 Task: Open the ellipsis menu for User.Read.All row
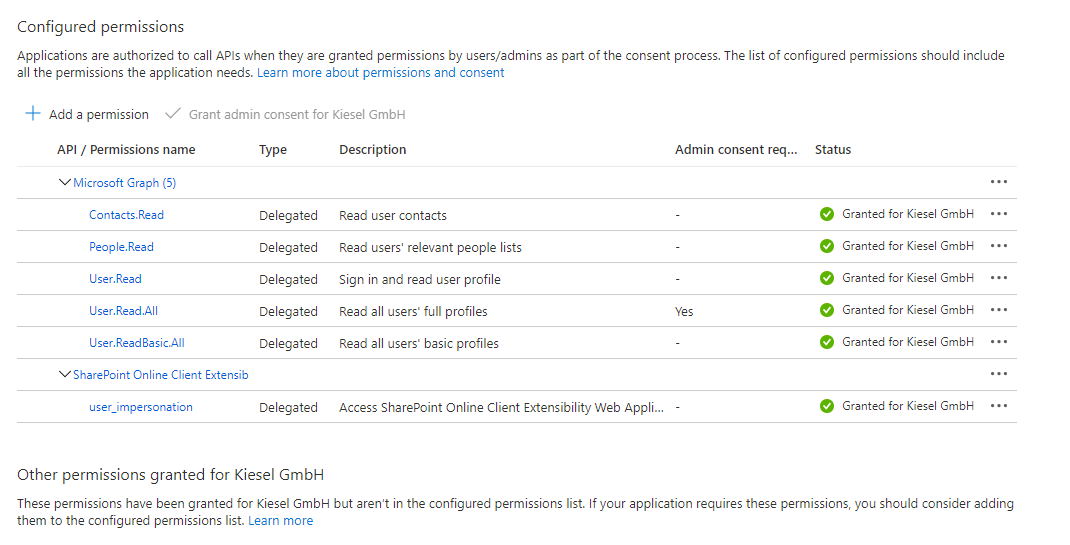click(998, 310)
